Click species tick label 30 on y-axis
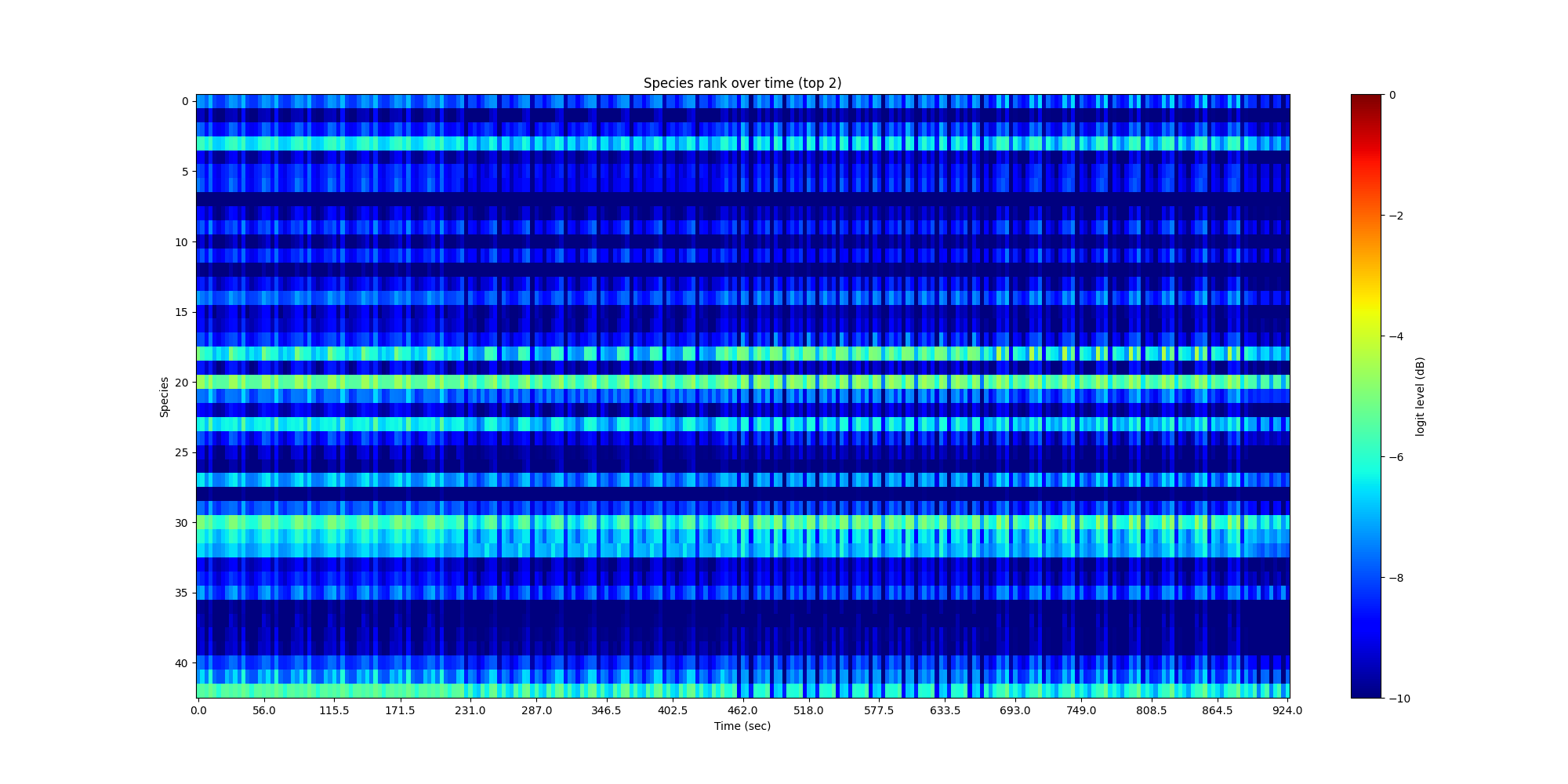The width and height of the screenshot is (1568, 784). tap(181, 523)
